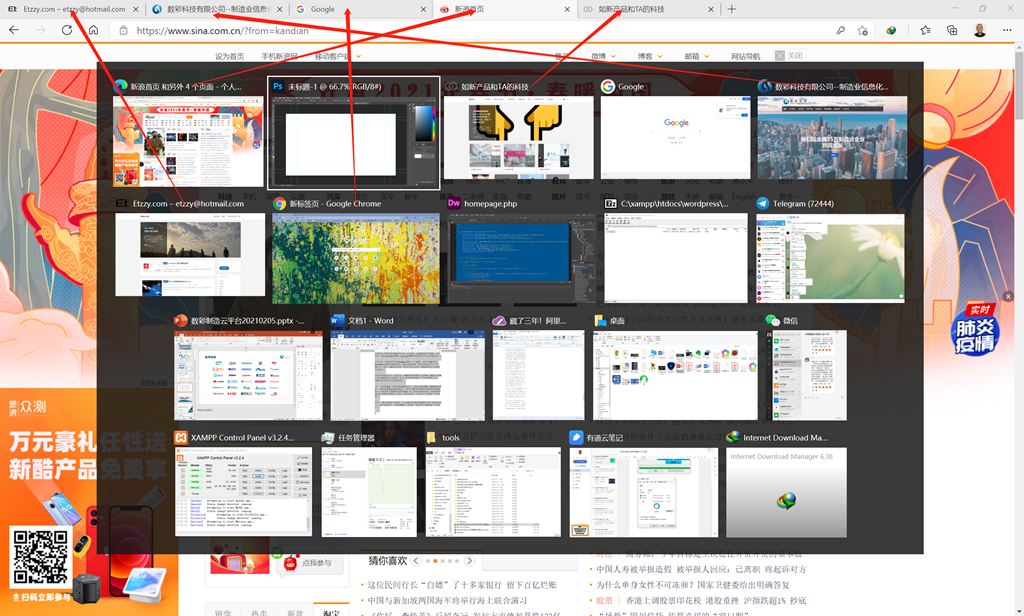This screenshot has height=616, width=1024.
Task: Click the Edge icon for 新浪首页 和另外 4 个页面
Action: (x=120, y=86)
